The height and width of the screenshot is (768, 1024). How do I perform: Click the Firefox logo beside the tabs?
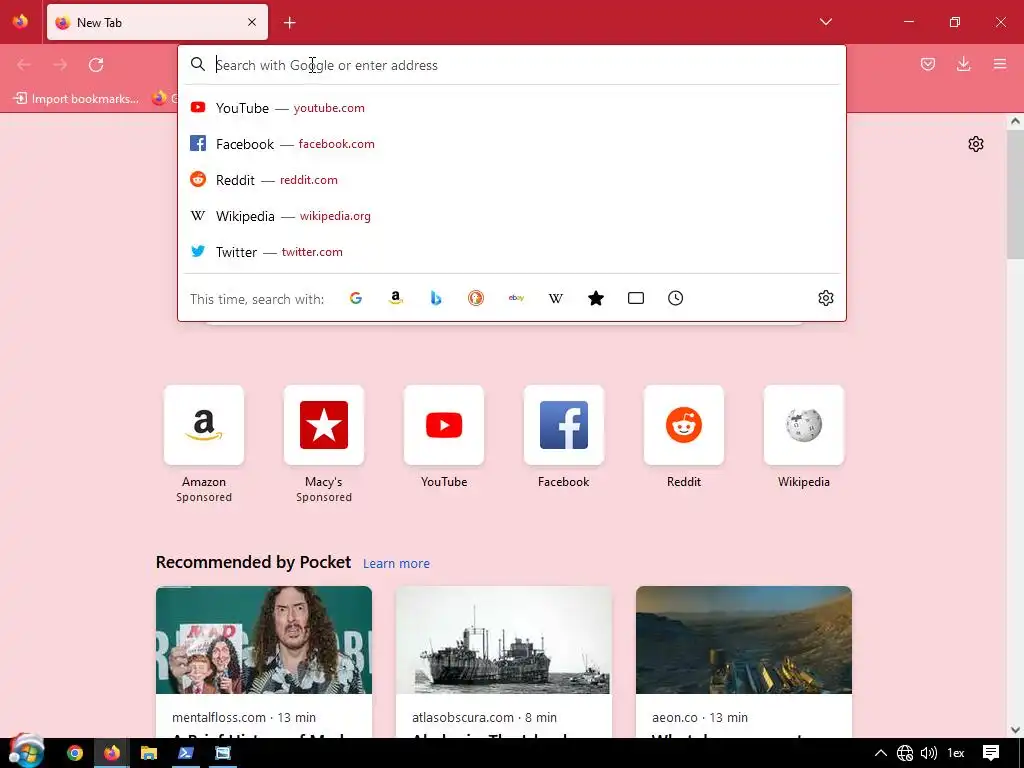20,22
